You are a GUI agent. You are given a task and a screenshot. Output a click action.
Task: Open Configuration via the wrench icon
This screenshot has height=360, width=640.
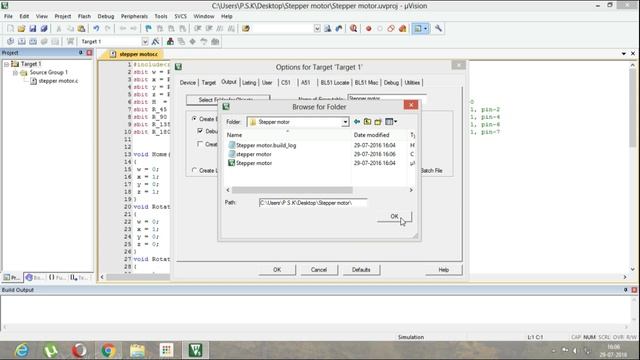[x=438, y=29]
